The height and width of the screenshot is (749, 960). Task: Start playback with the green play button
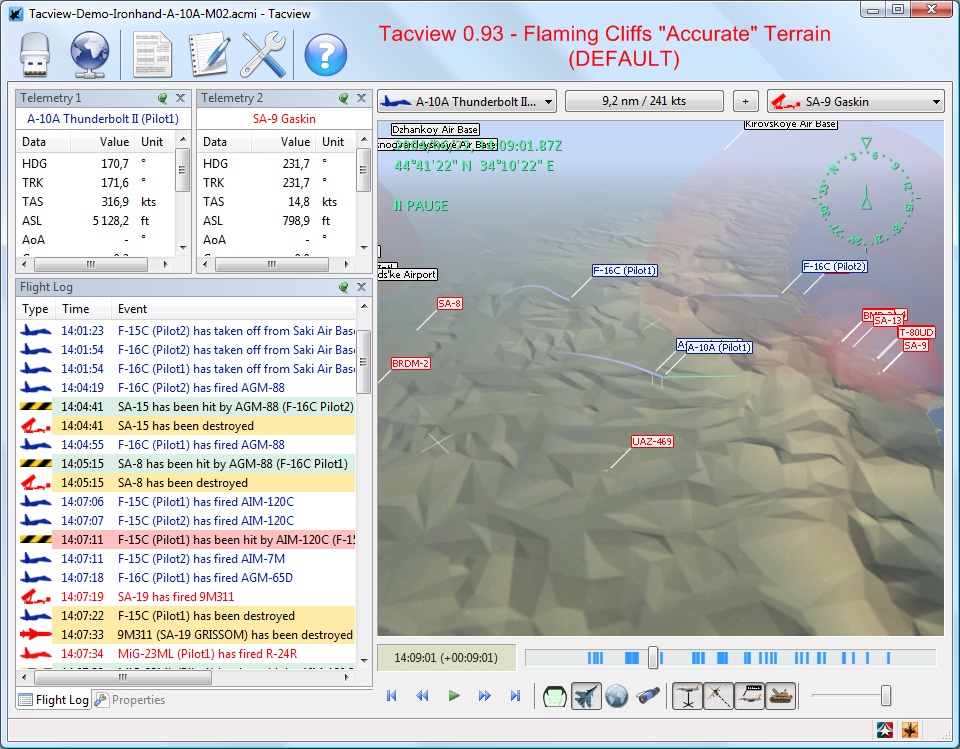[454, 696]
